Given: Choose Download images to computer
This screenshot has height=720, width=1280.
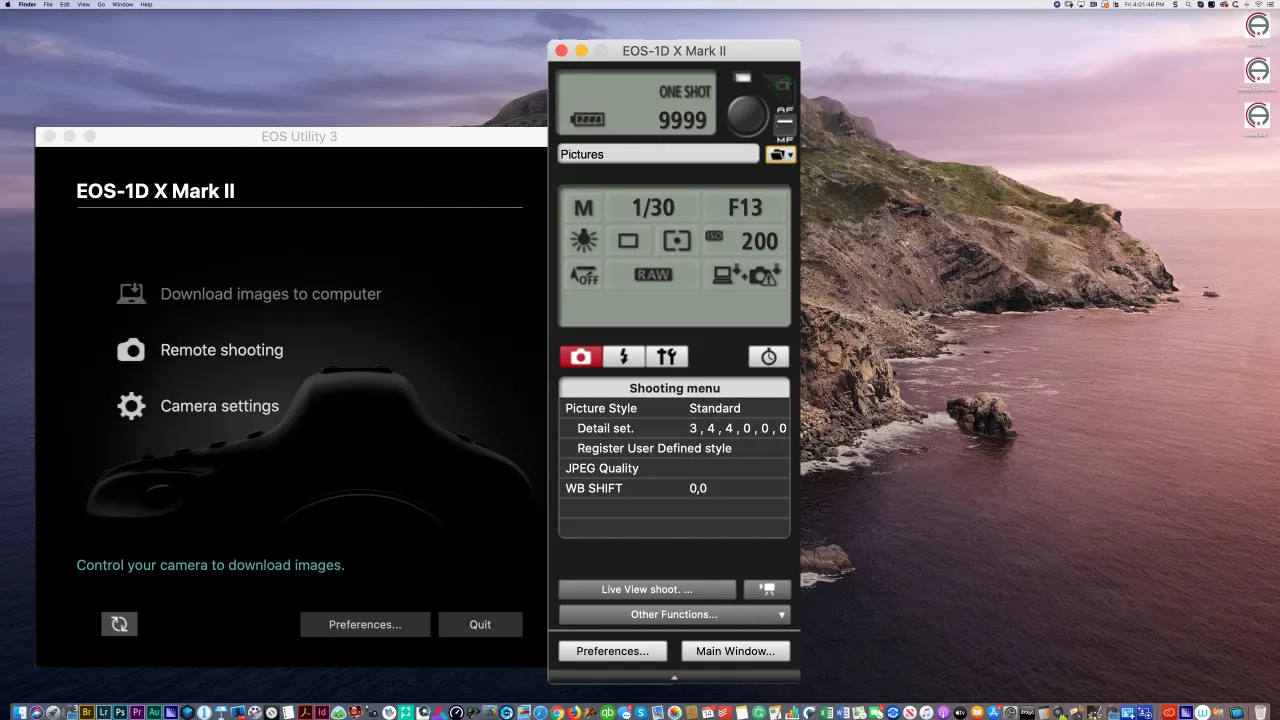Looking at the screenshot, I should (271, 294).
